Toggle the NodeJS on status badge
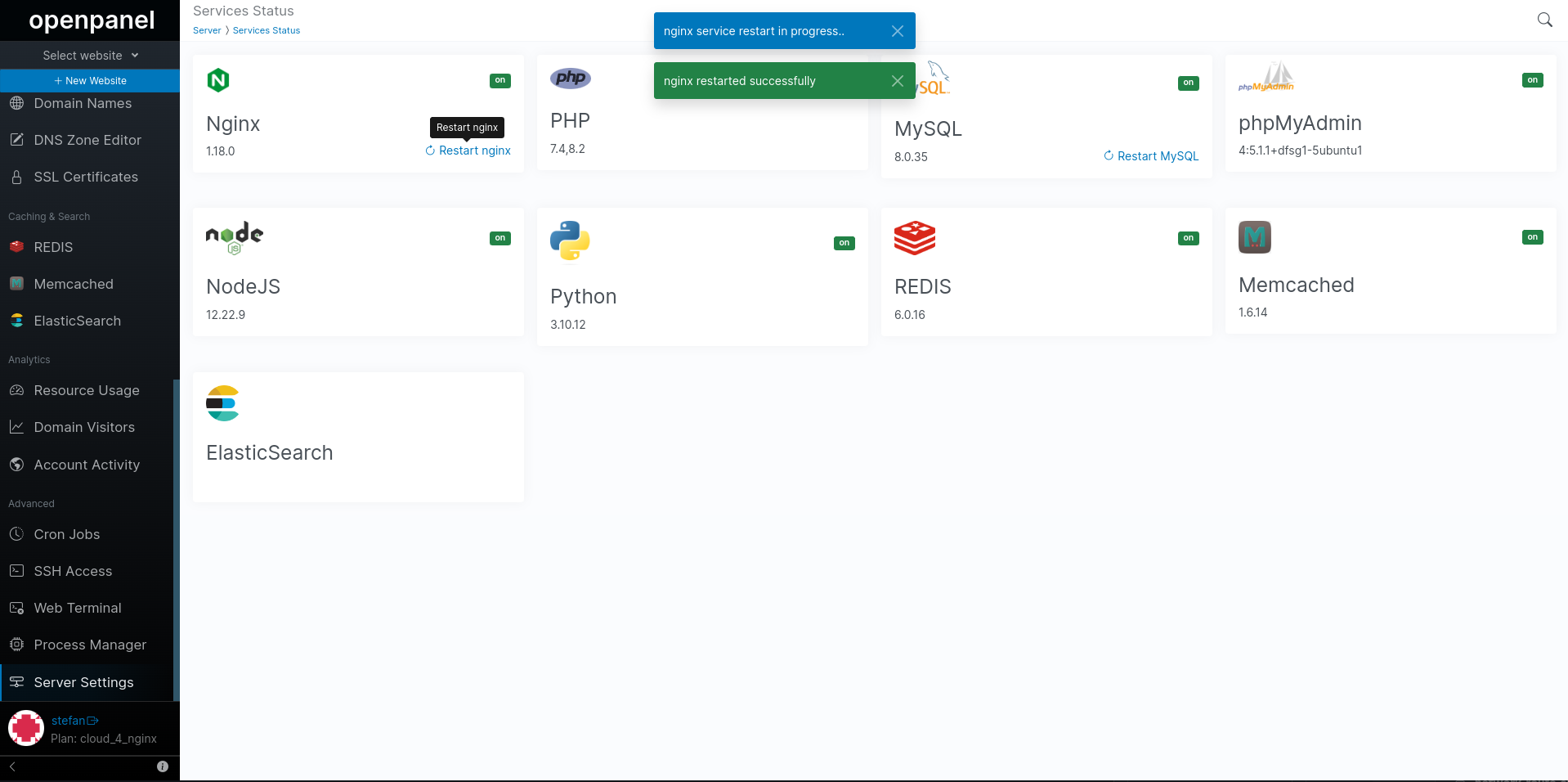 pyautogui.click(x=500, y=238)
